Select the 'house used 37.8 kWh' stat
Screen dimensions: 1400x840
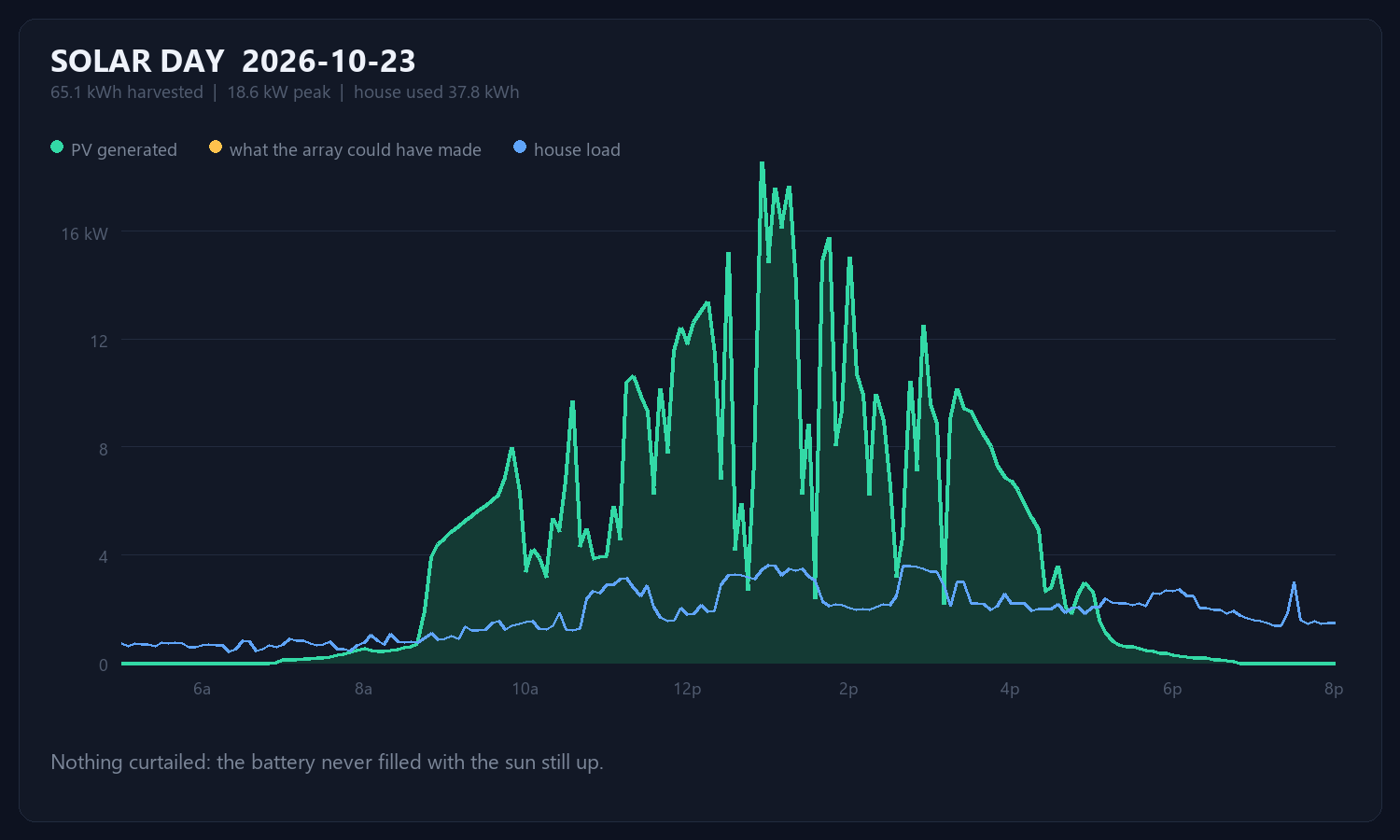(x=436, y=91)
